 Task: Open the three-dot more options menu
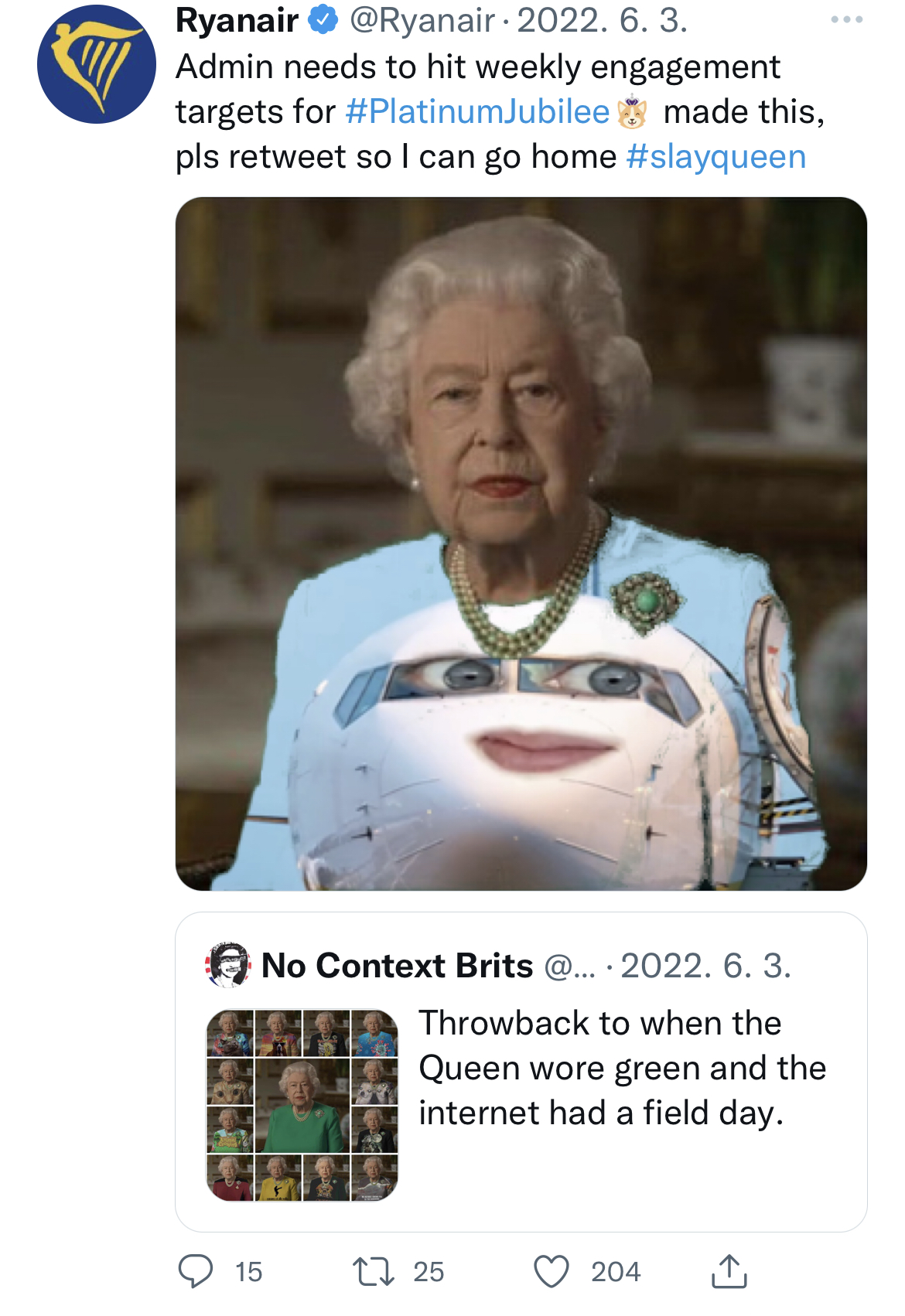click(846, 20)
